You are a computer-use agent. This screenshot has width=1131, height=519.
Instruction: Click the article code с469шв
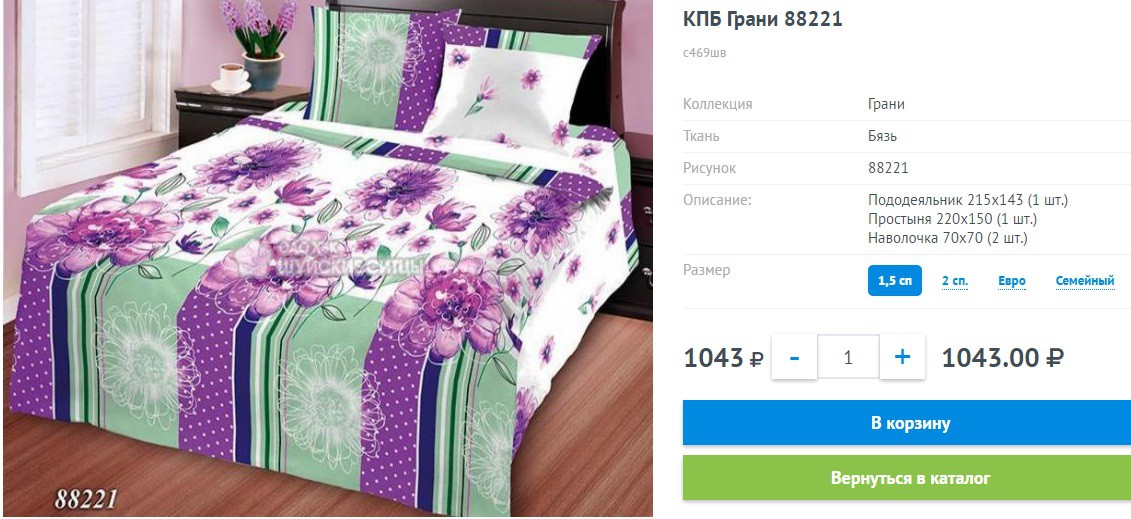pyautogui.click(x=705, y=53)
